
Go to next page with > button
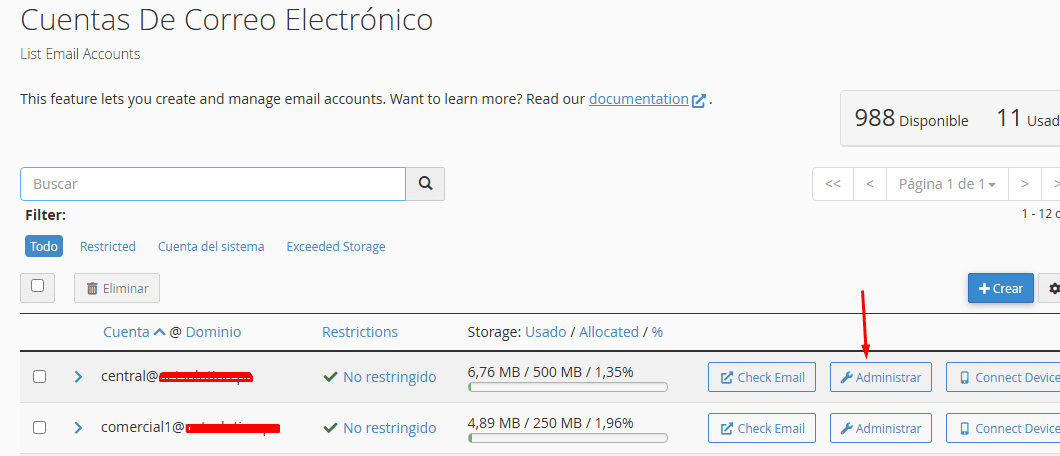tap(1024, 184)
